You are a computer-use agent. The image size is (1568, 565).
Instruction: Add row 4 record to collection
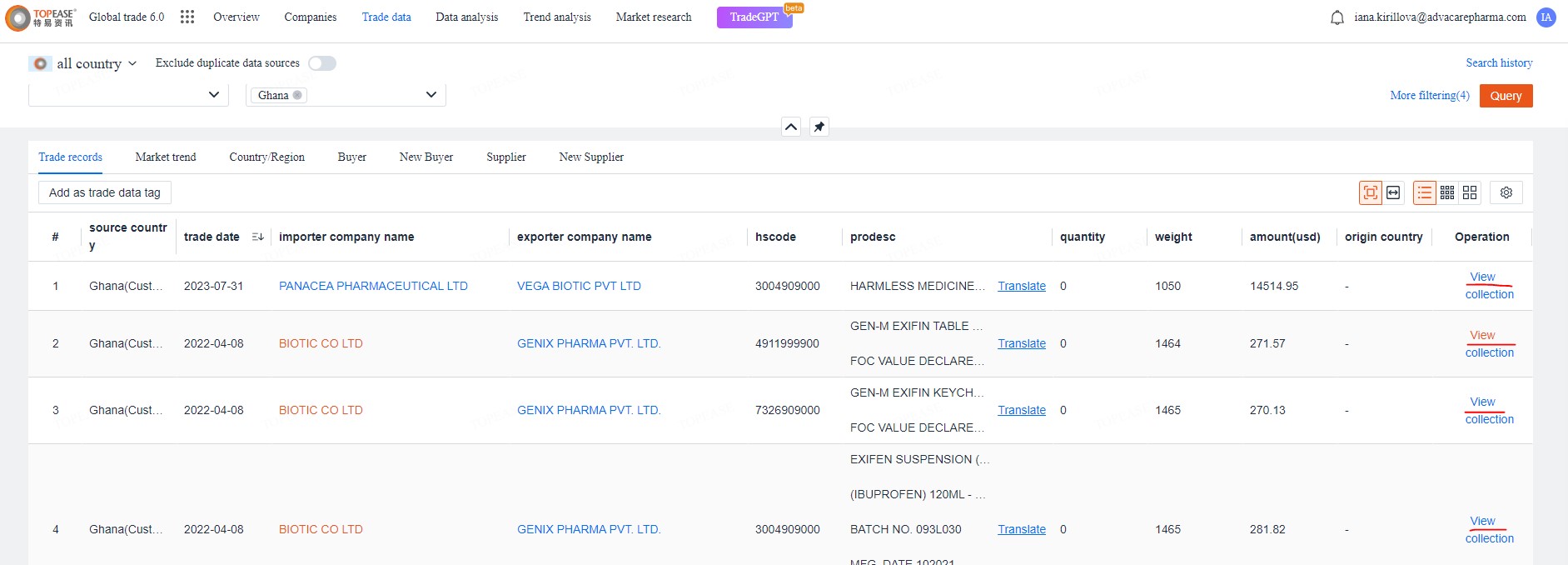1490,538
